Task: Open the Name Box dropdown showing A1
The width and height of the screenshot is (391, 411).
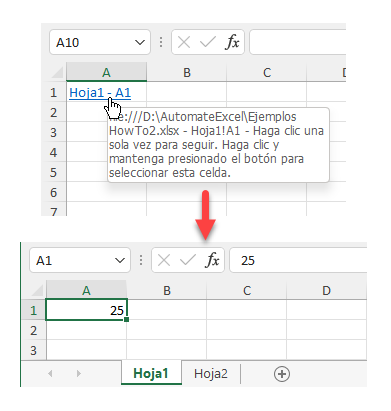Action: [x=120, y=260]
